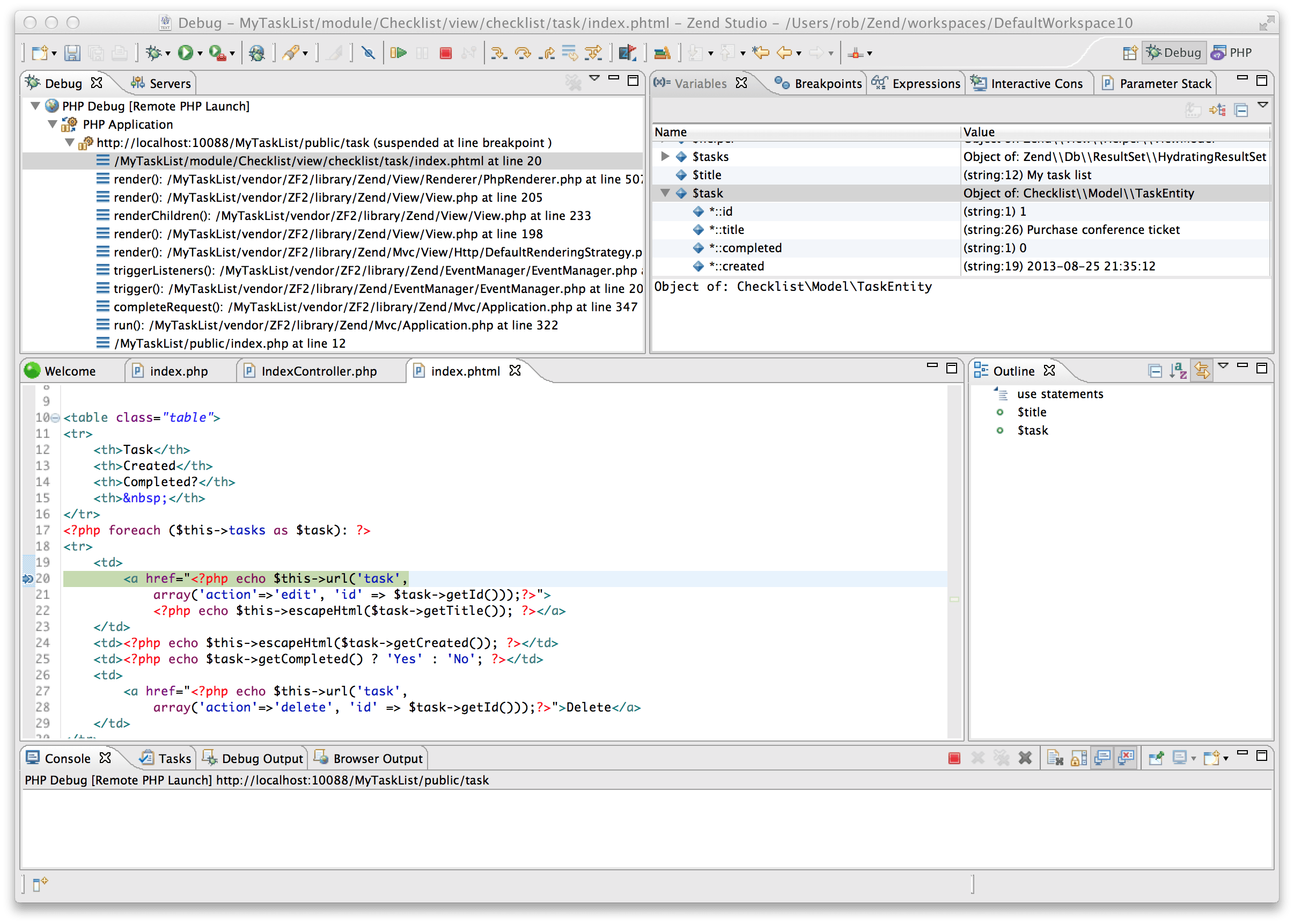The image size is (1294, 924).
Task: Open the Browser Output view
Action: (377, 758)
